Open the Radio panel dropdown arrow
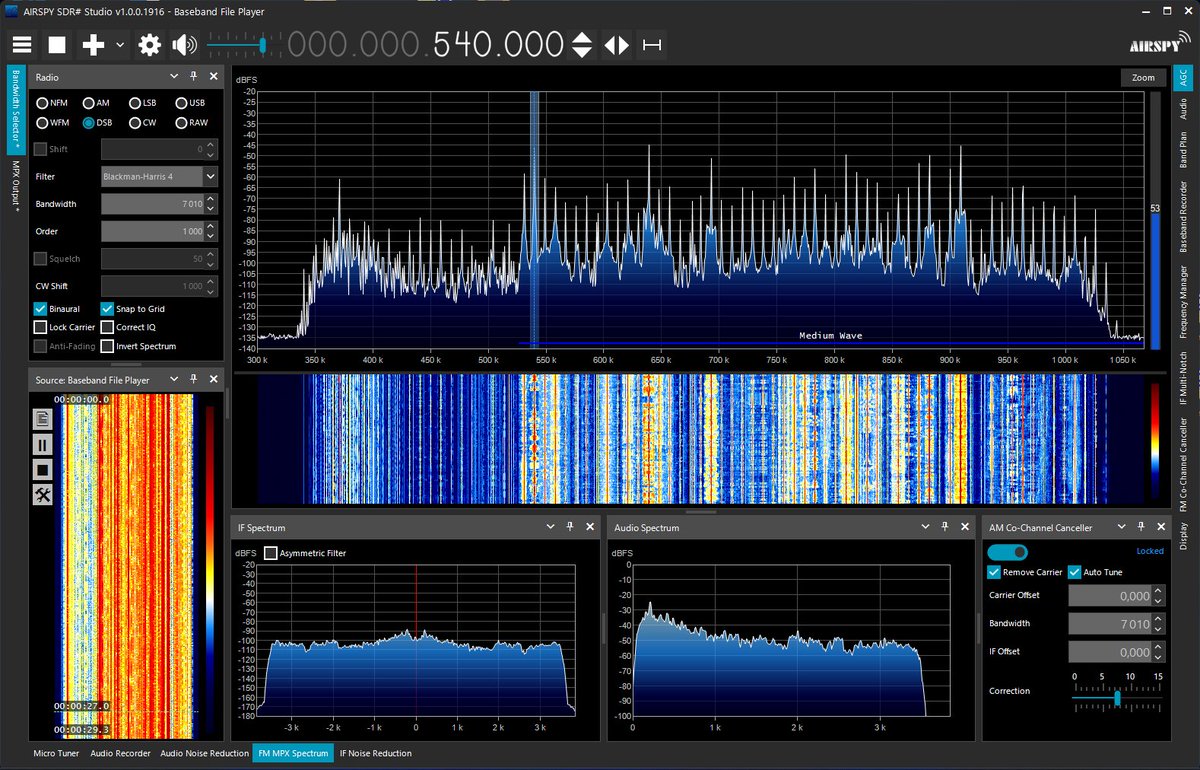 [x=174, y=77]
